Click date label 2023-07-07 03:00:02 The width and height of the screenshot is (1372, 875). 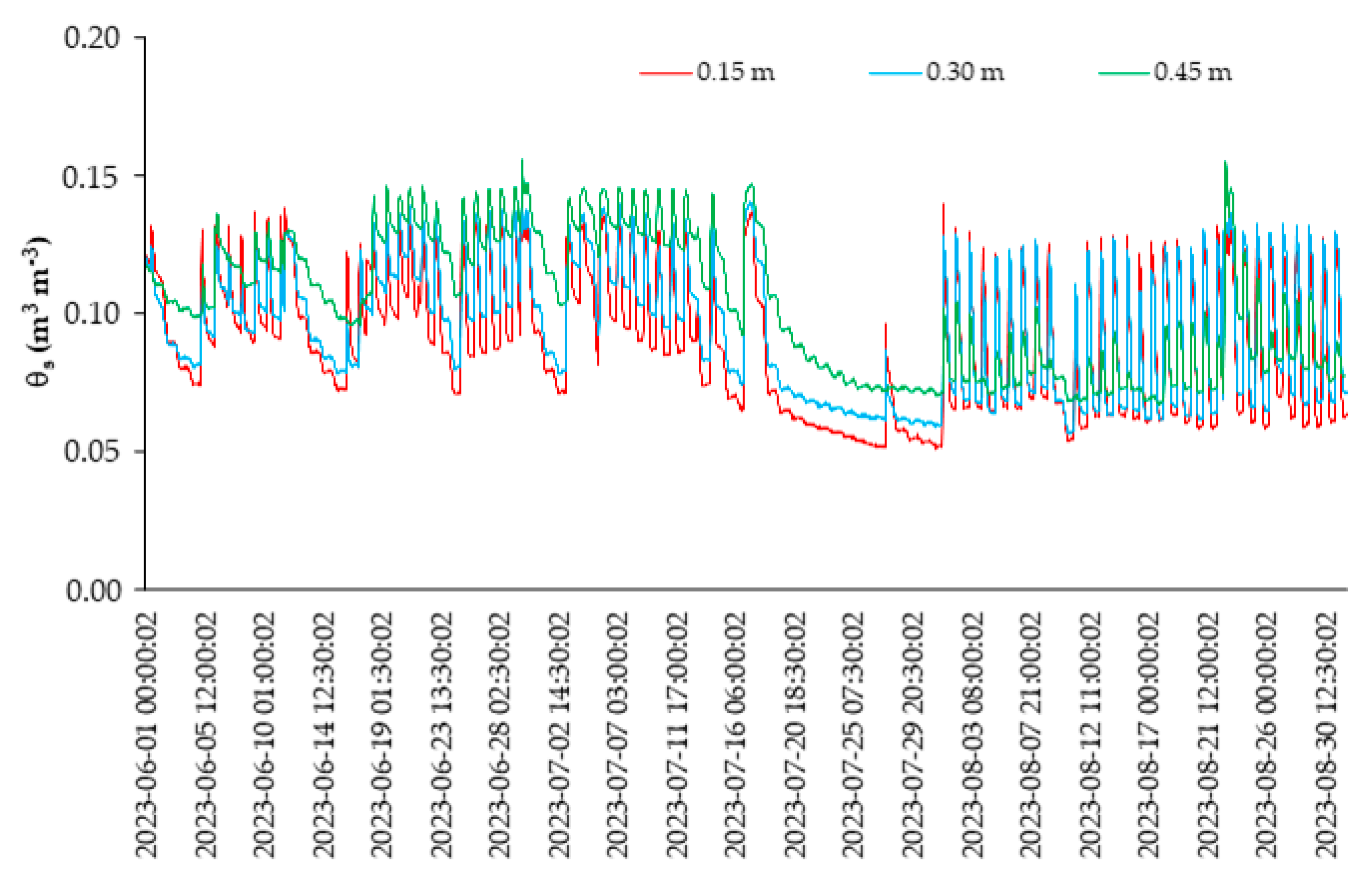point(618,735)
